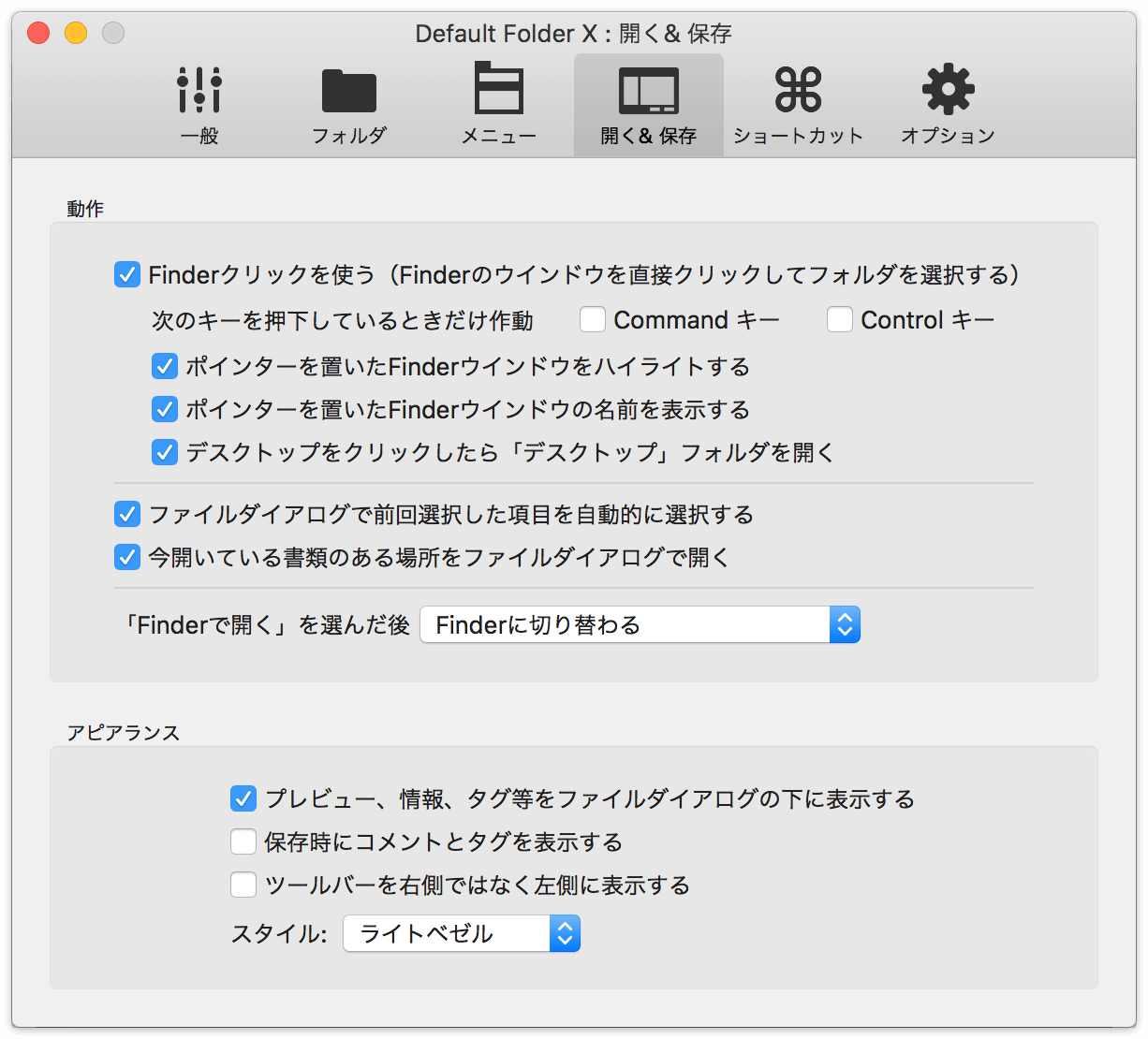Click the アピアランス section heading

pos(123,733)
